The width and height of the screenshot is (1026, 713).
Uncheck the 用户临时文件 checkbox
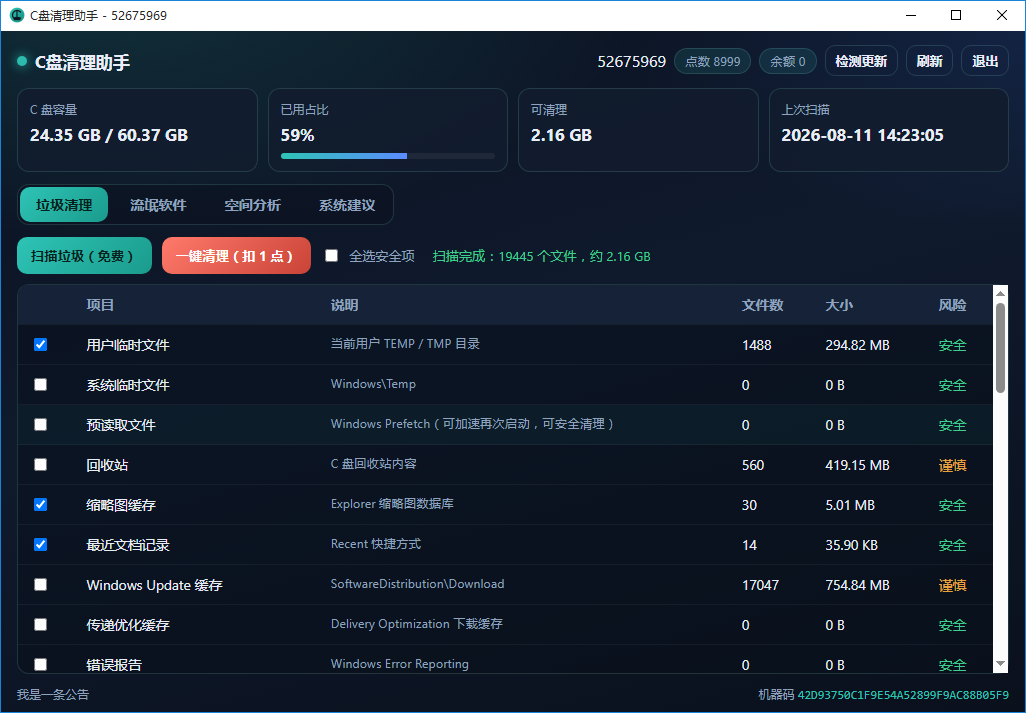(41, 344)
